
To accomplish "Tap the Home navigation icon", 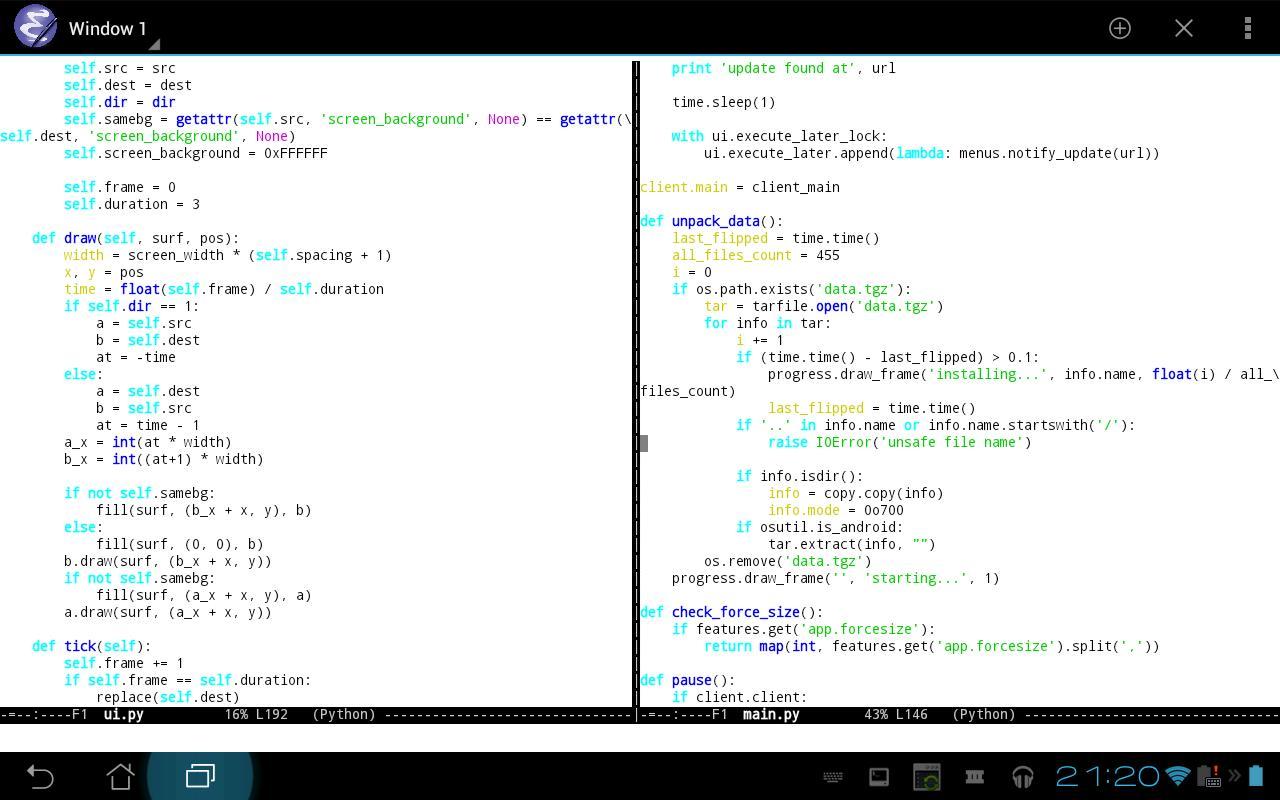I will (120, 775).
